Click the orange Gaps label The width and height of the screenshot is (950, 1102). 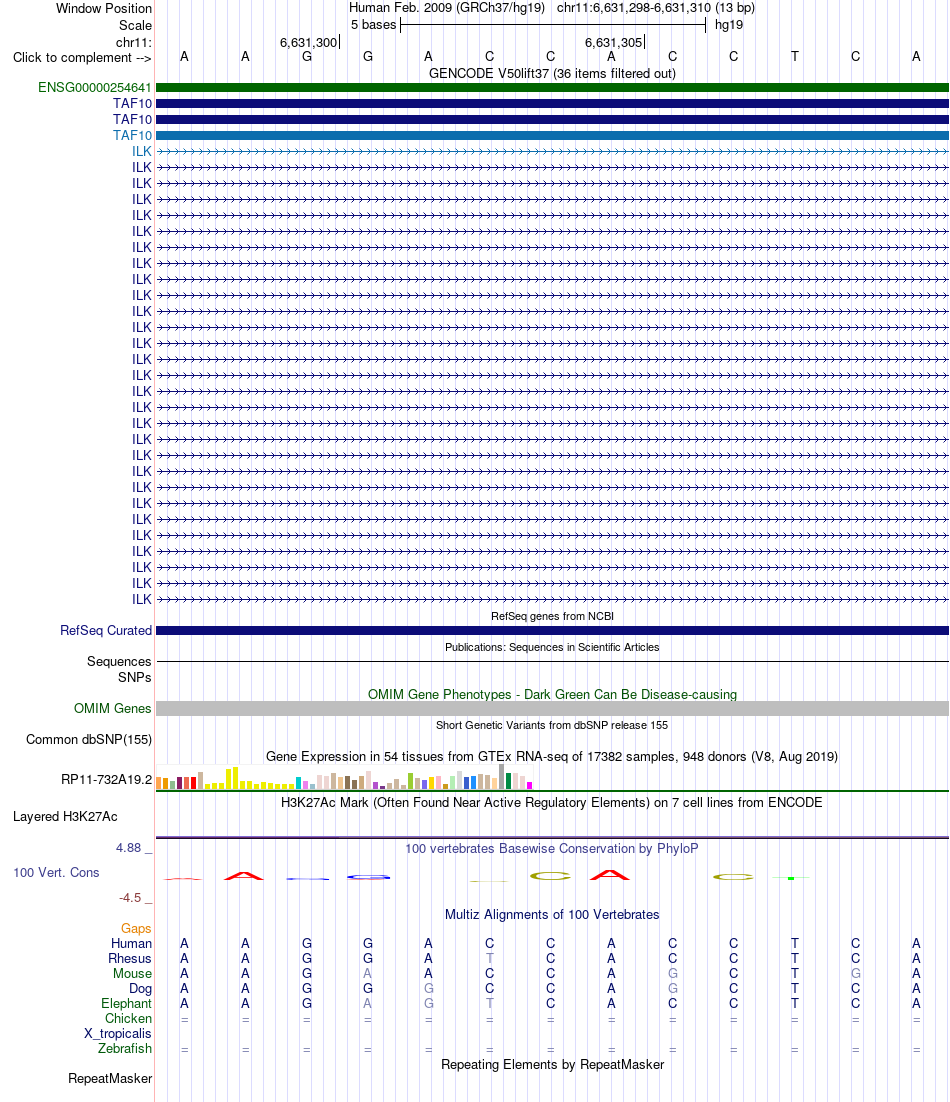(x=136, y=928)
